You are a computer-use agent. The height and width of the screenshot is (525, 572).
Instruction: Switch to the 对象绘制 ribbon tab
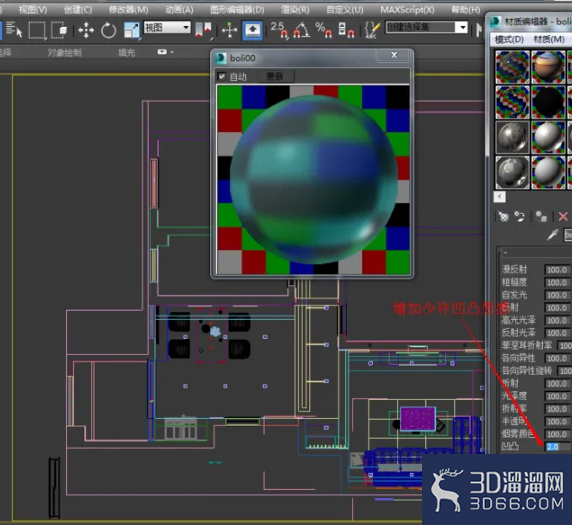64,53
